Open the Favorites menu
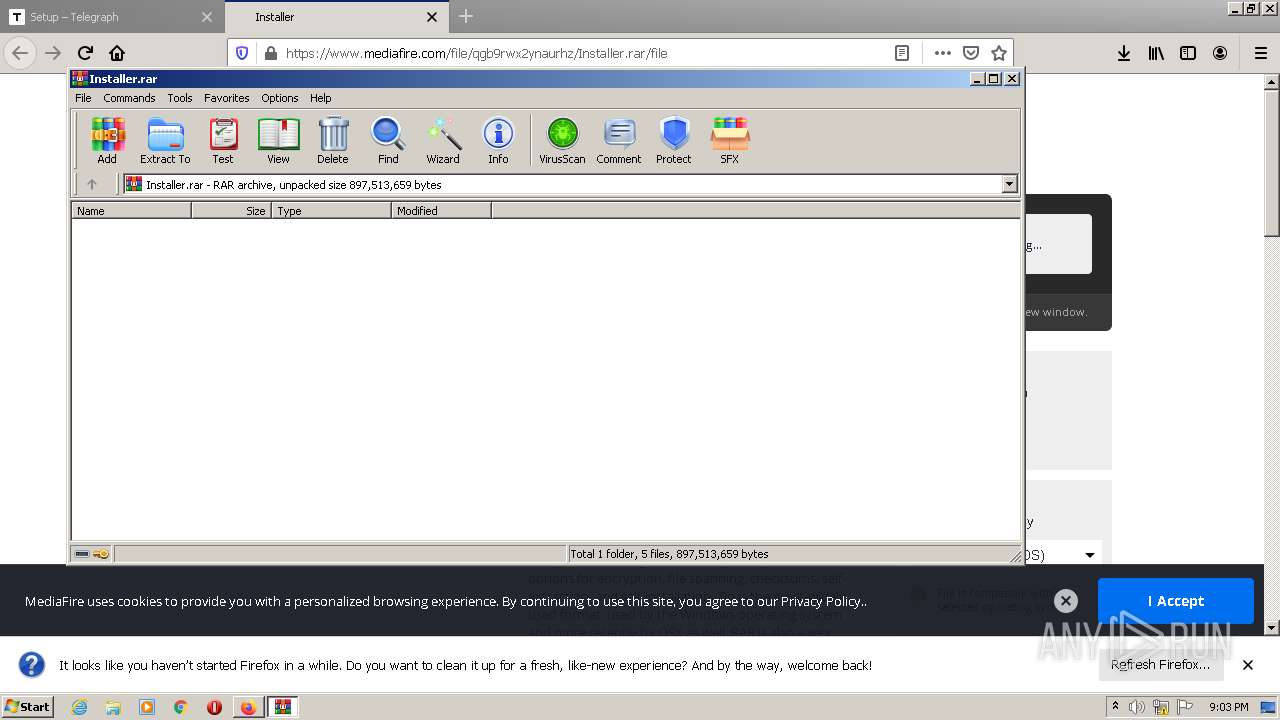This screenshot has width=1280, height=720. coord(227,98)
